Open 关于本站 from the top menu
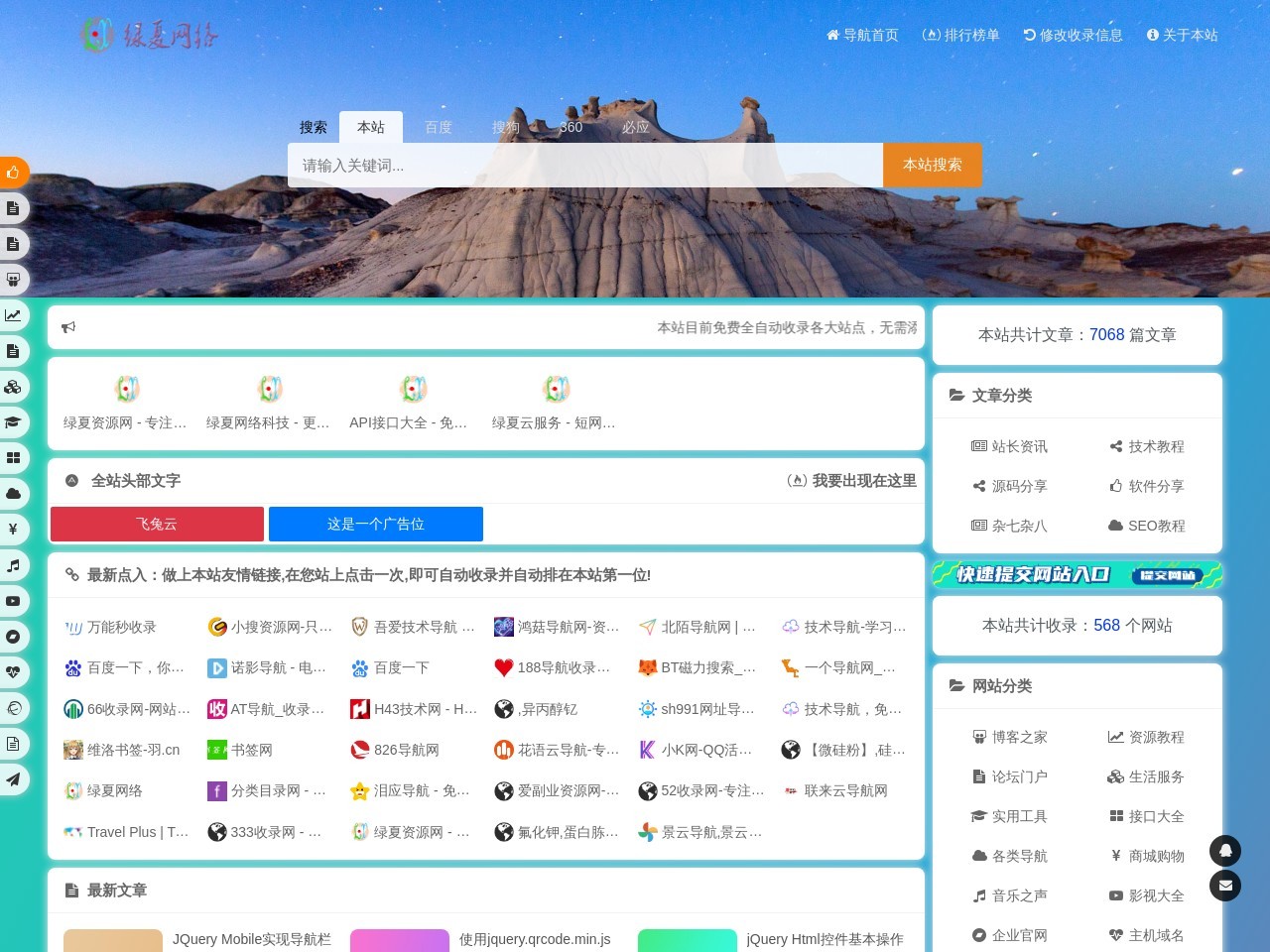 point(1183,35)
